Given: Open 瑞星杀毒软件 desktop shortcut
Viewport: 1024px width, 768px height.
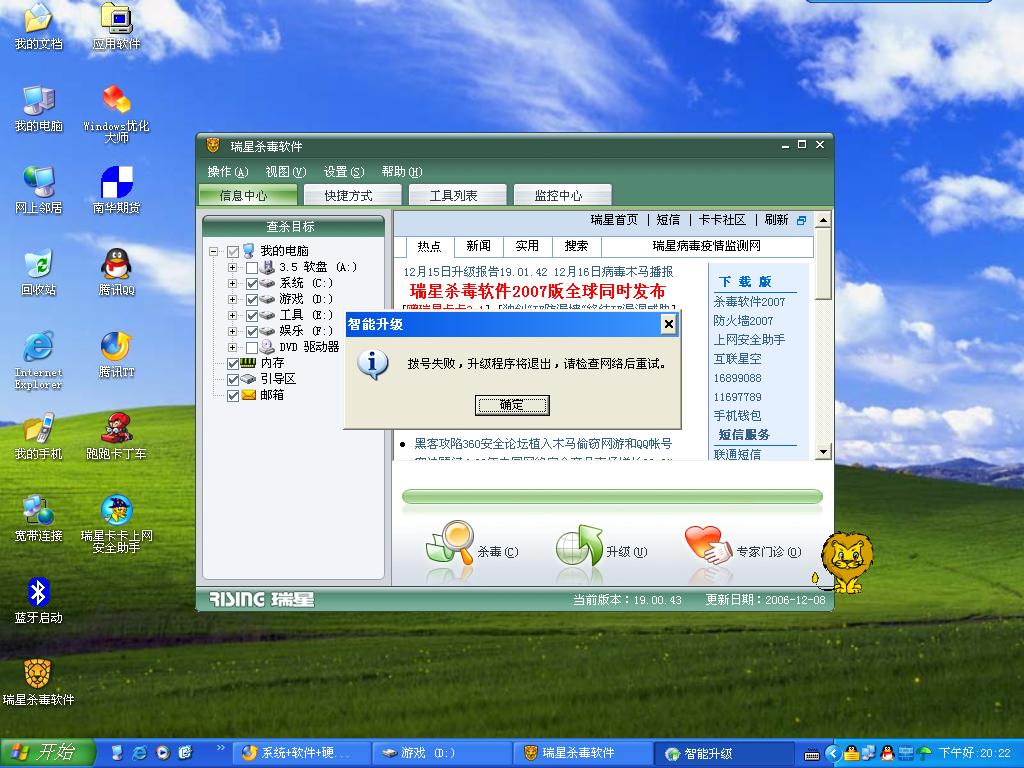Looking at the screenshot, I should (38, 683).
